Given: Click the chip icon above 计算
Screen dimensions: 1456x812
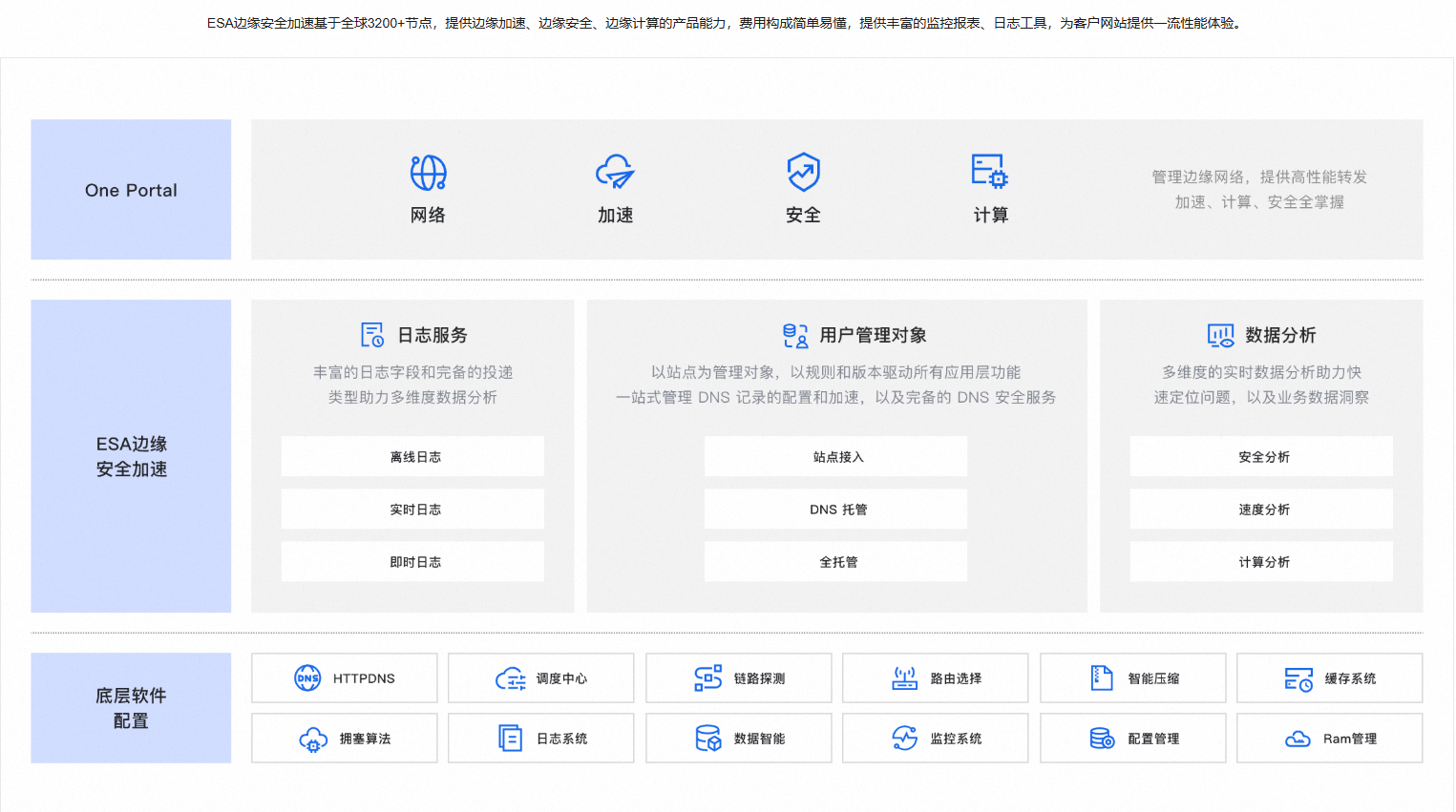Looking at the screenshot, I should point(989,172).
